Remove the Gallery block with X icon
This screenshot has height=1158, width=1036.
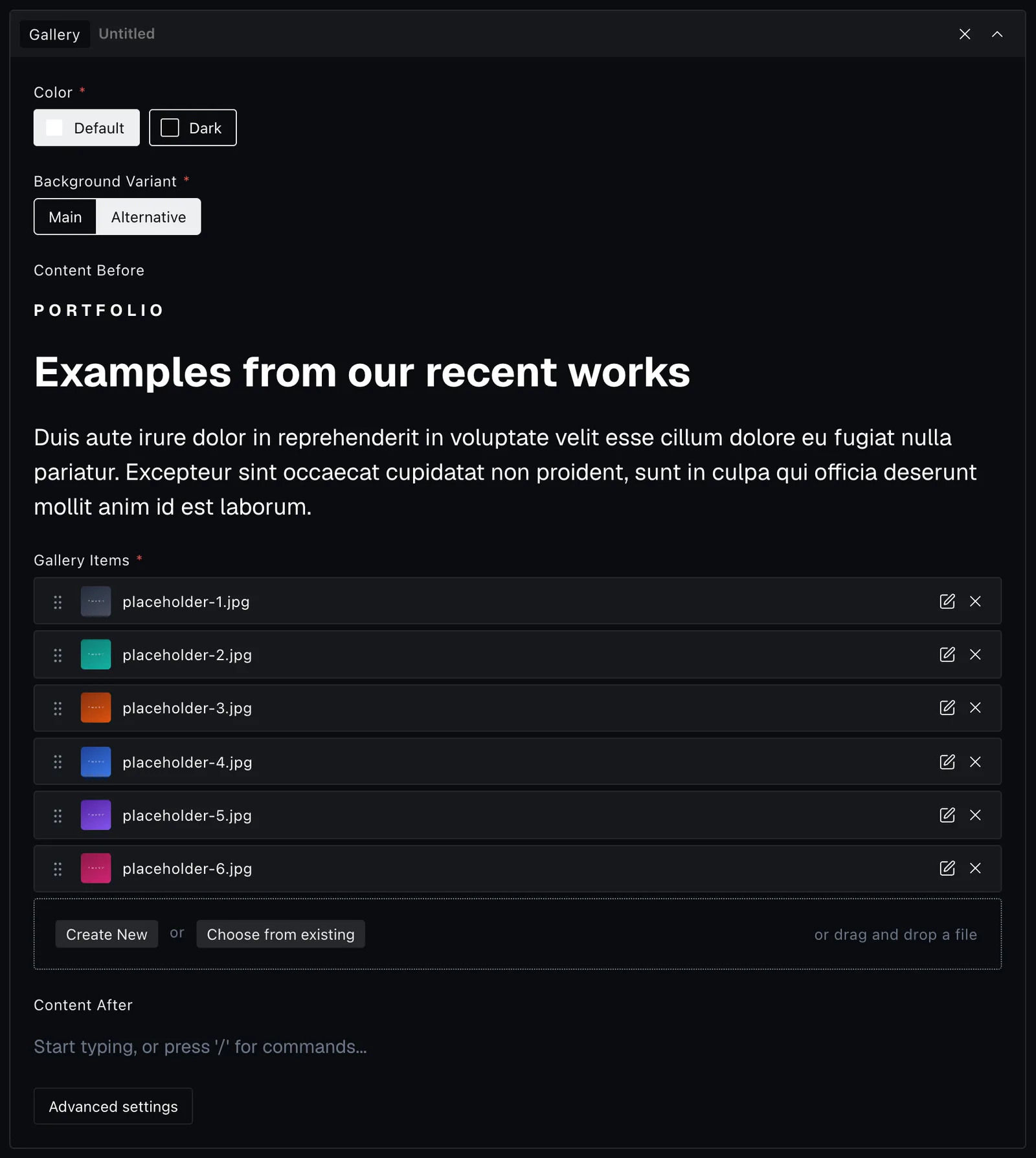(x=965, y=34)
